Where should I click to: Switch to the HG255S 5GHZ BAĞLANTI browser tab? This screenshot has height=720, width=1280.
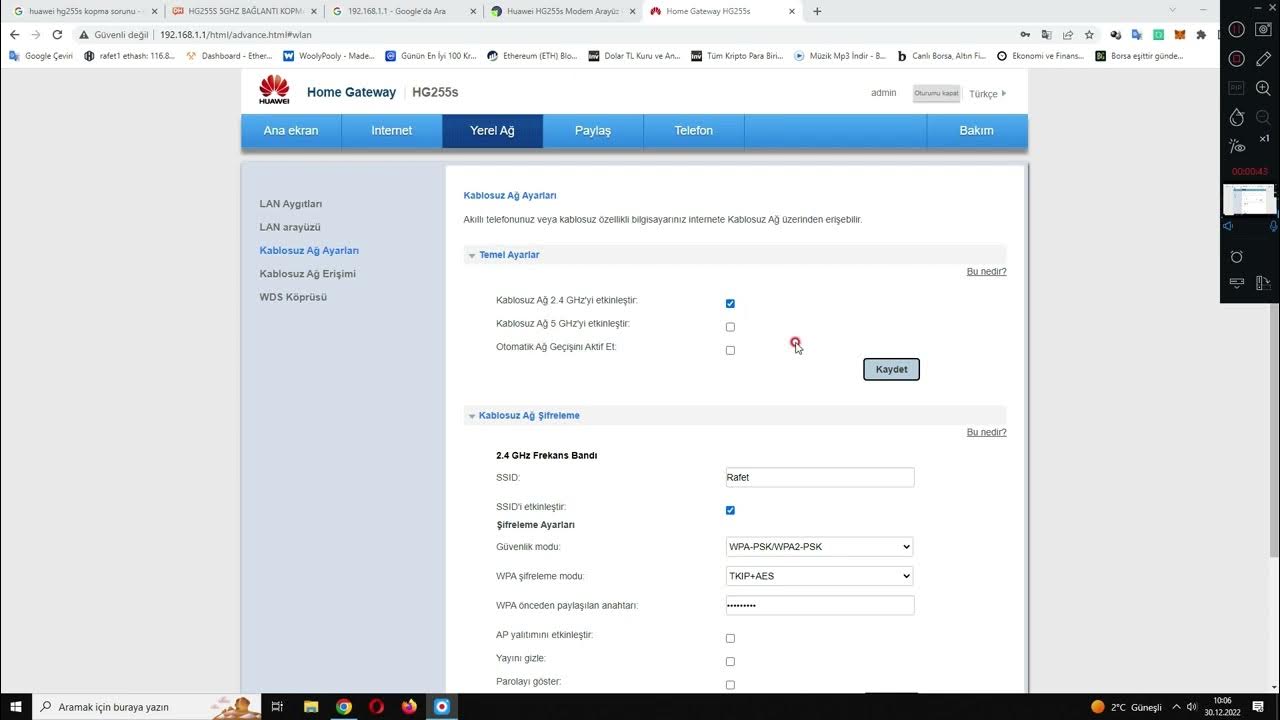click(x=242, y=11)
